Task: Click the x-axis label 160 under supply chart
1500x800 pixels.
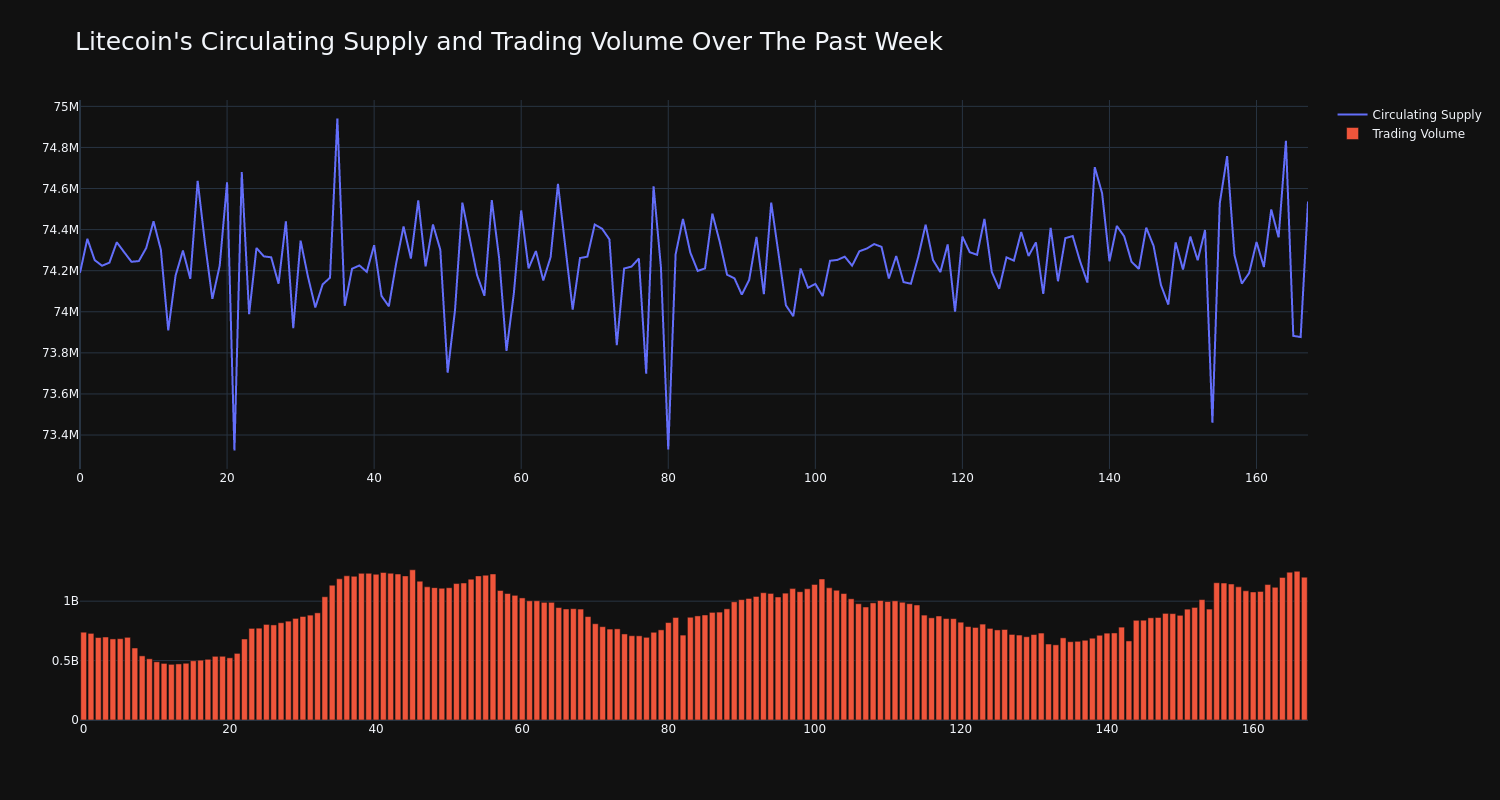Action: (x=1256, y=478)
